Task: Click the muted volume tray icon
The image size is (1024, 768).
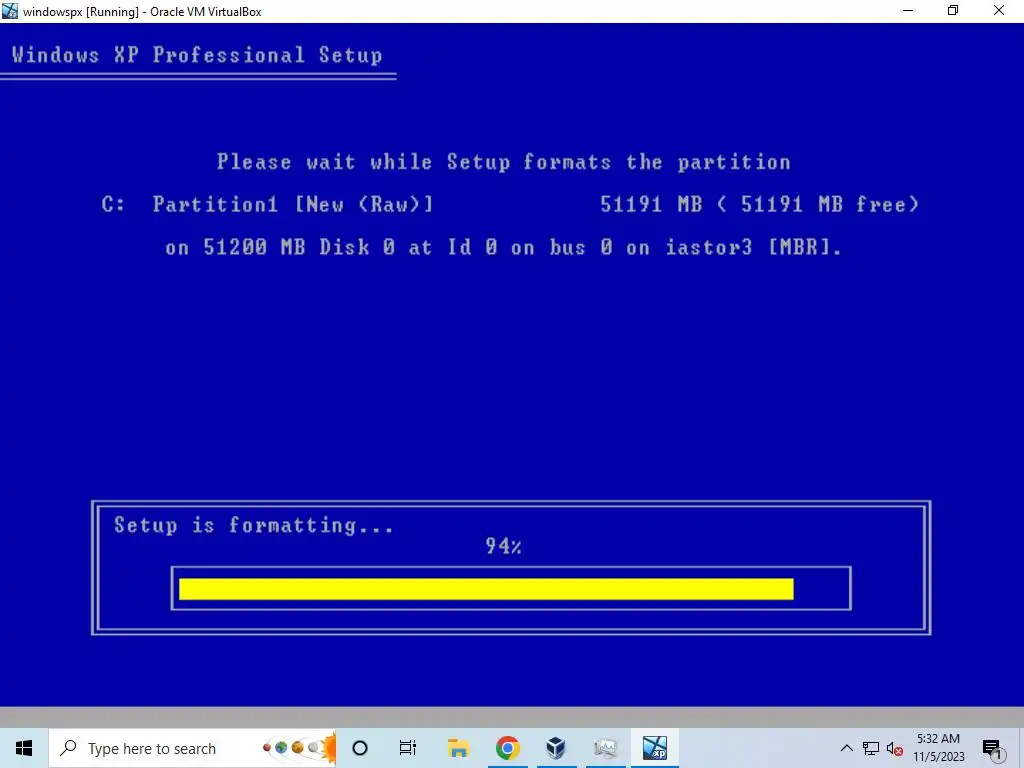Action: point(895,749)
